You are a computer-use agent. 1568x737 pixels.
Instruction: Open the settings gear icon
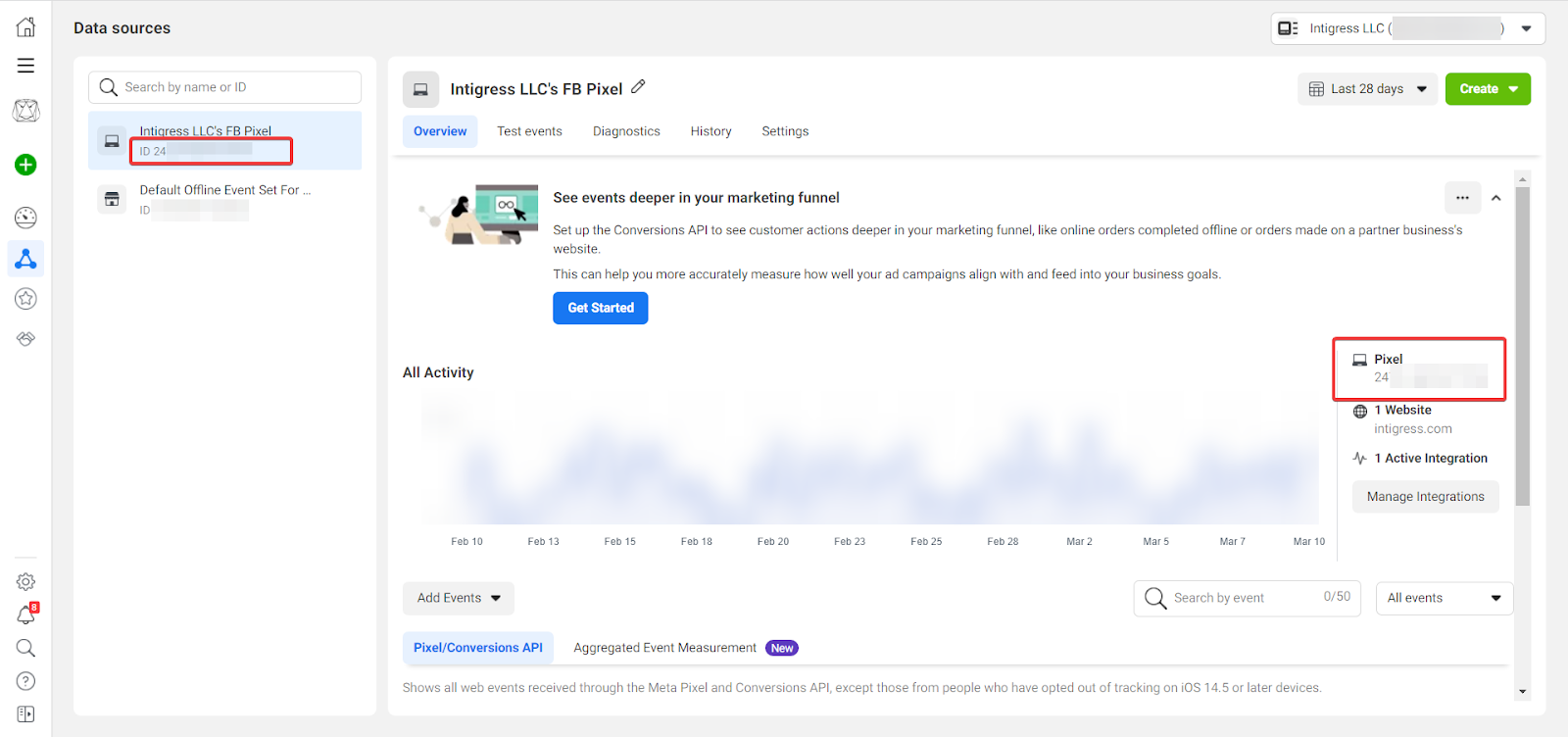pos(26,582)
